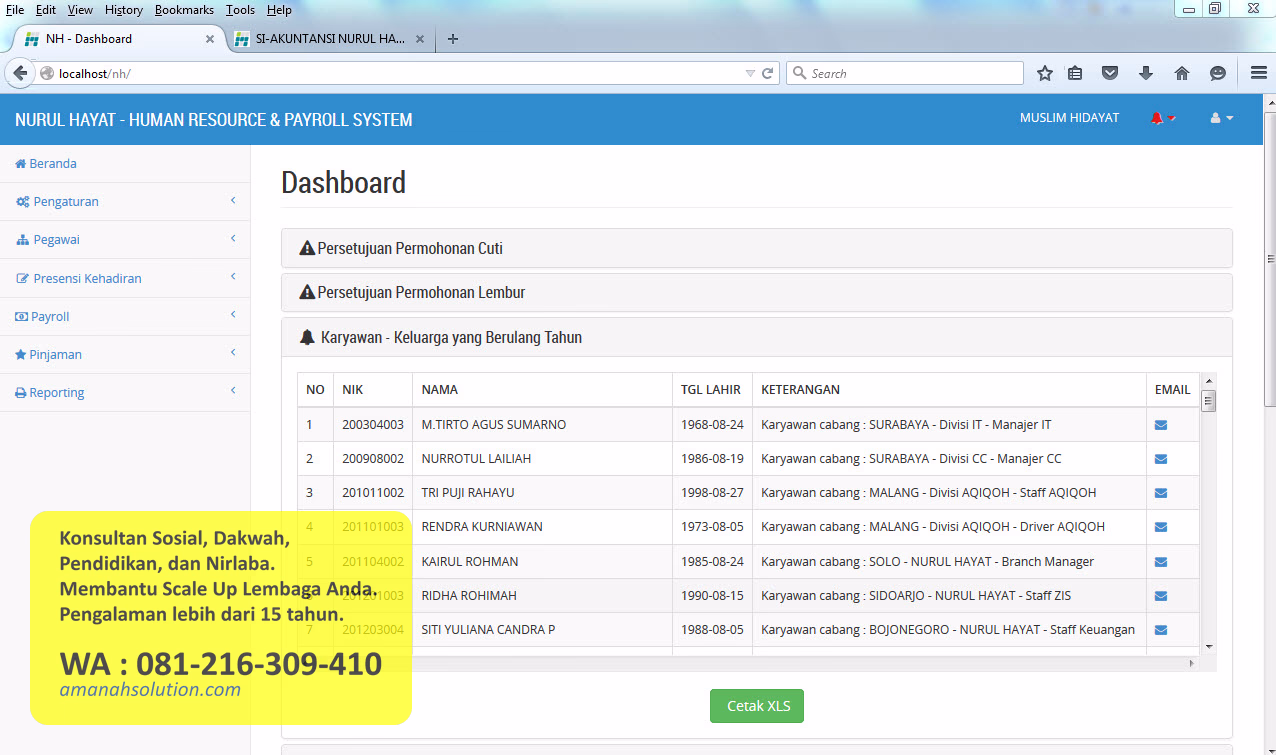
Task: Click envelope icon for SITI YULIANA CANDRA P
Action: point(1161,630)
